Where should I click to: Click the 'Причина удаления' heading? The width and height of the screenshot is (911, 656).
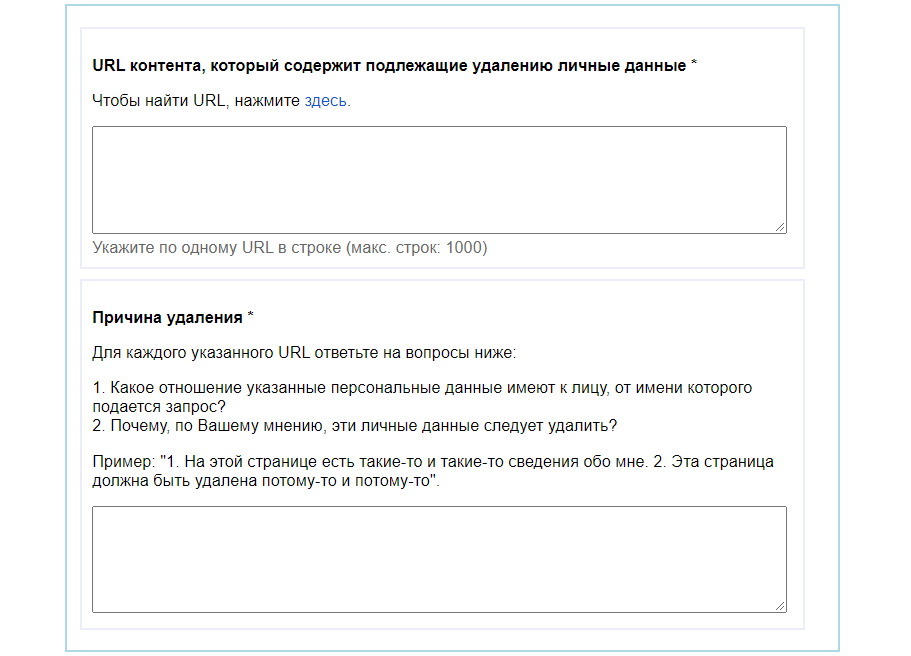(167, 318)
